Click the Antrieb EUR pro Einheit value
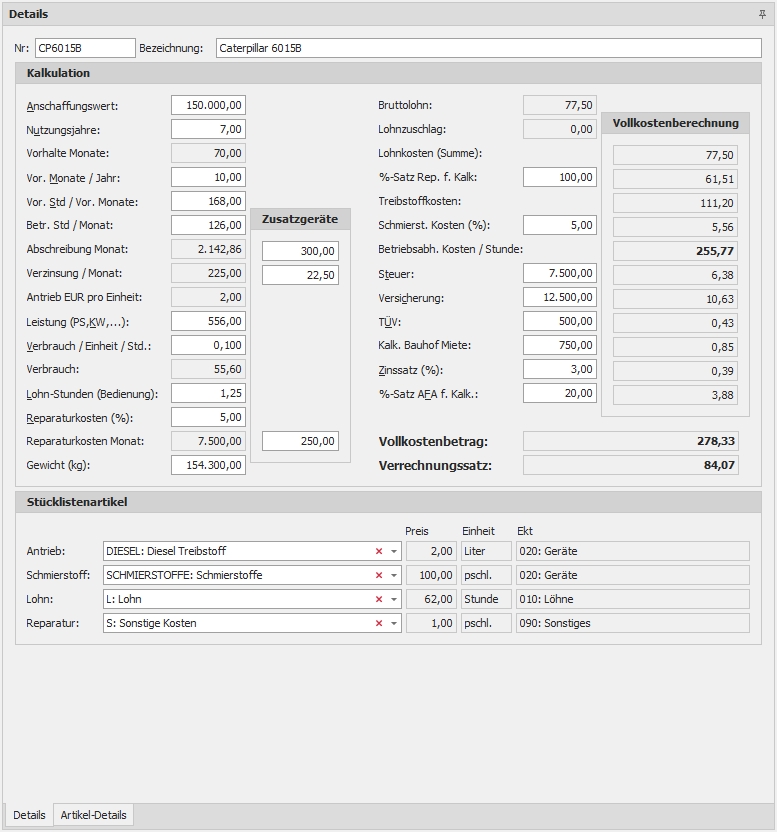The image size is (777, 832). pos(208,297)
